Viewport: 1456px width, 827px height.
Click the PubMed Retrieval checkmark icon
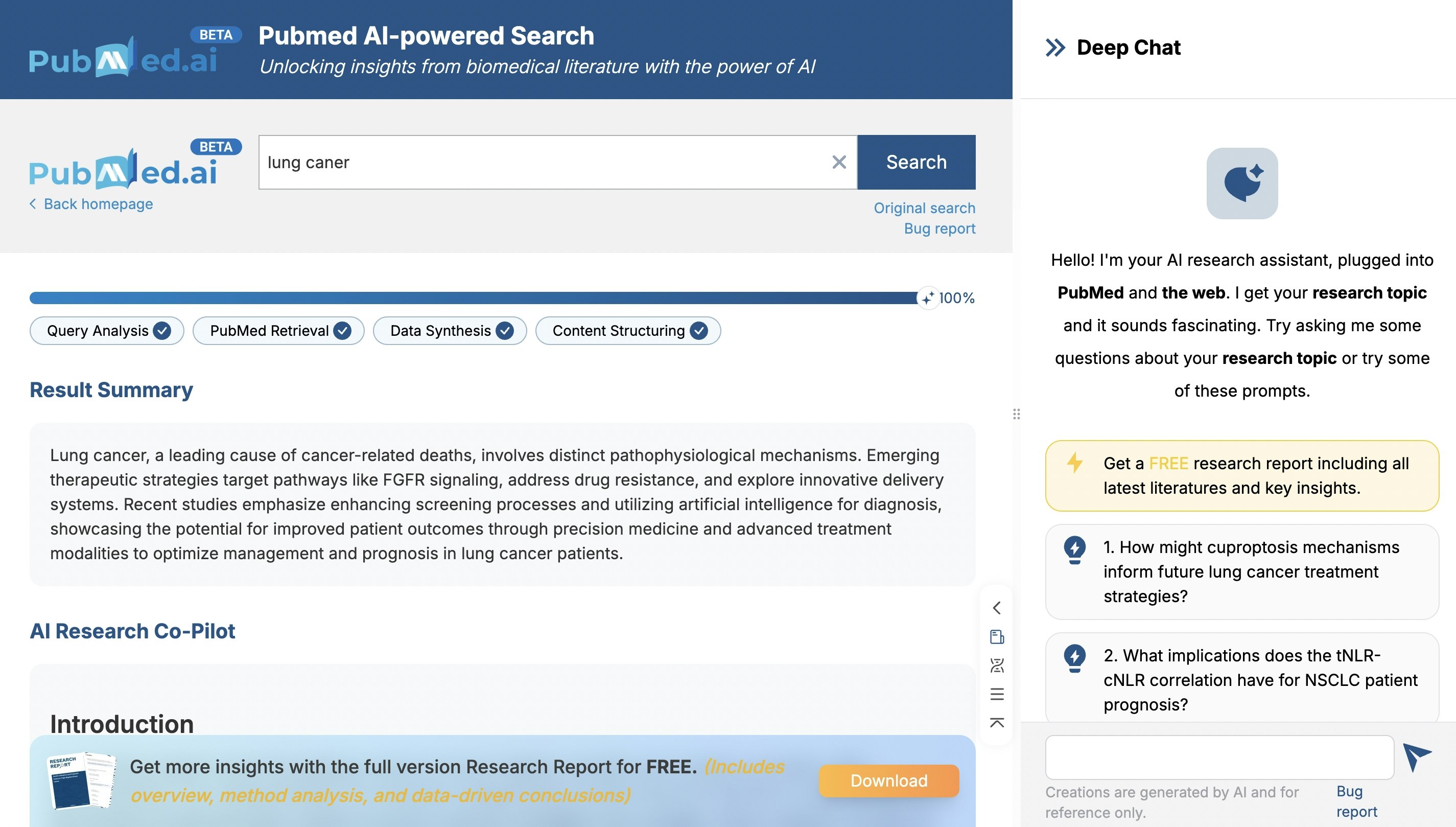click(342, 331)
